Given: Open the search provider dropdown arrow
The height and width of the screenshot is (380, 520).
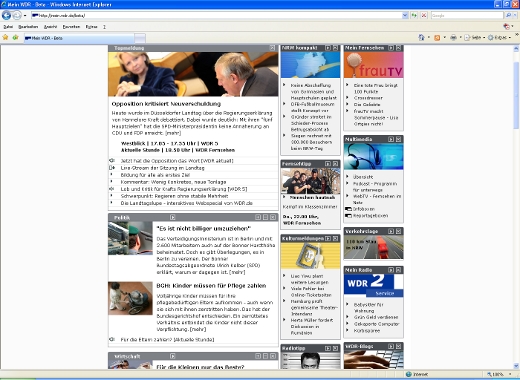Looking at the screenshot, I should (x=514, y=15).
